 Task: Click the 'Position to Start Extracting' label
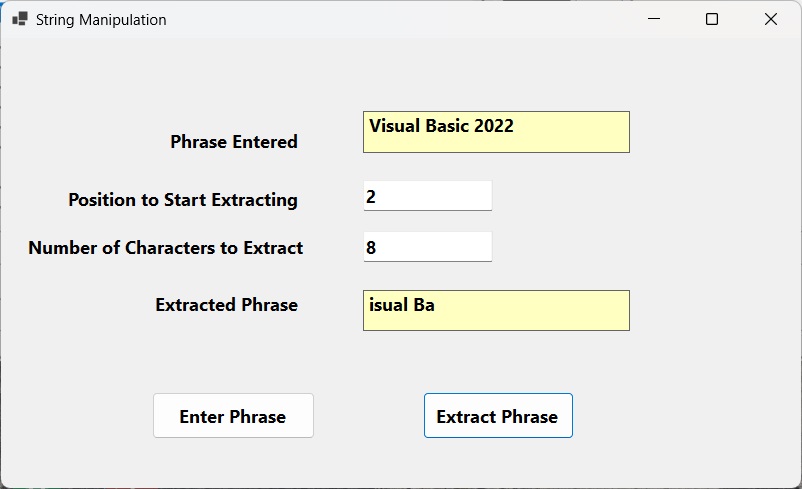[x=183, y=200]
